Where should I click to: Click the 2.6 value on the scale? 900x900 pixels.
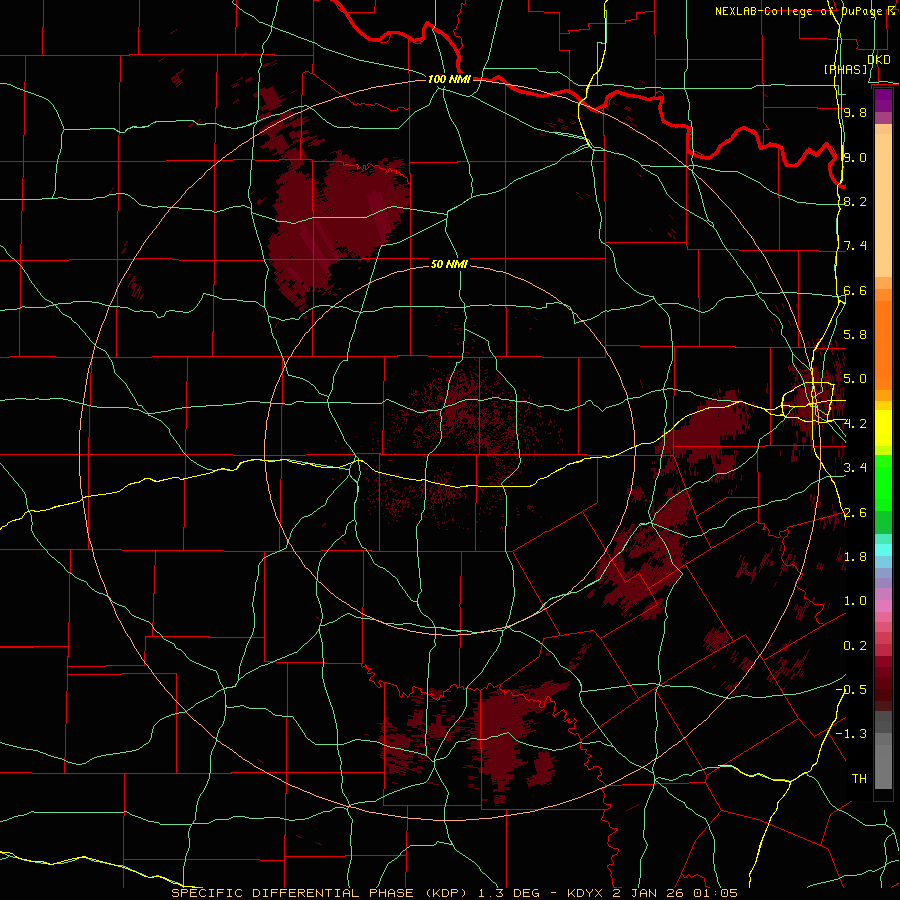click(855, 513)
